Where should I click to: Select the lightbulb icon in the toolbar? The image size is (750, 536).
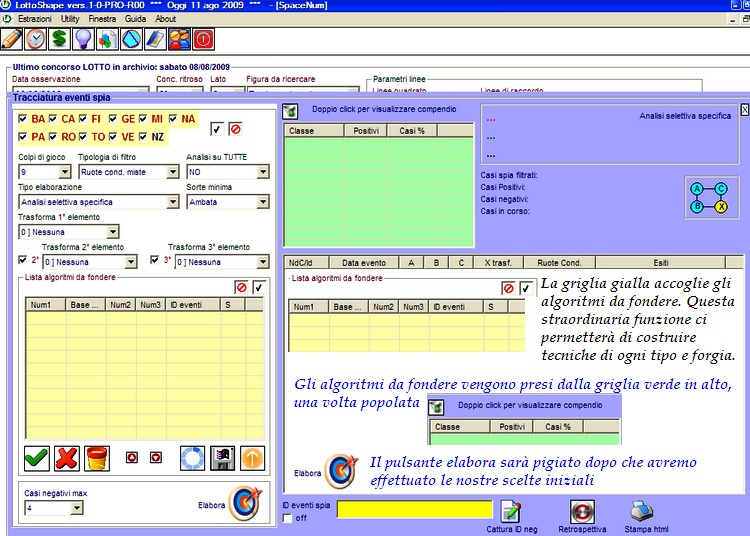[x=83, y=39]
